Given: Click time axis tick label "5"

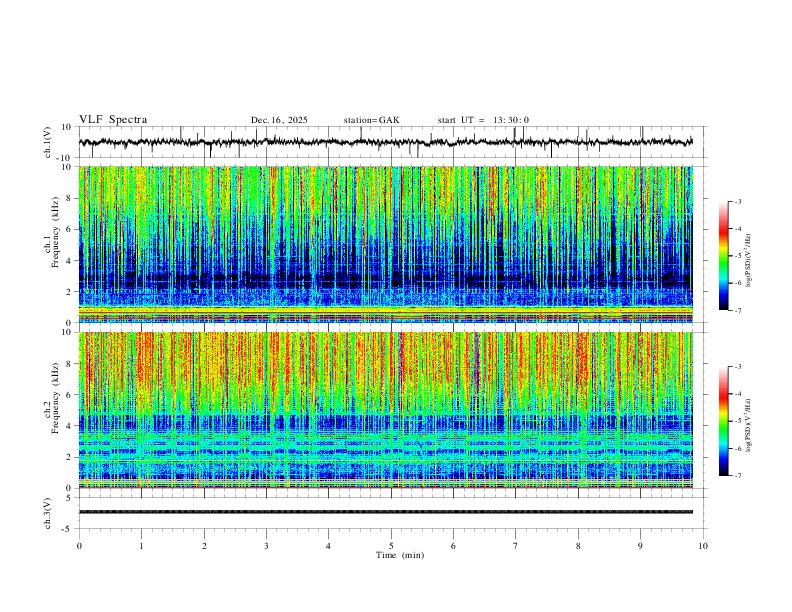Looking at the screenshot, I should pos(391,546).
